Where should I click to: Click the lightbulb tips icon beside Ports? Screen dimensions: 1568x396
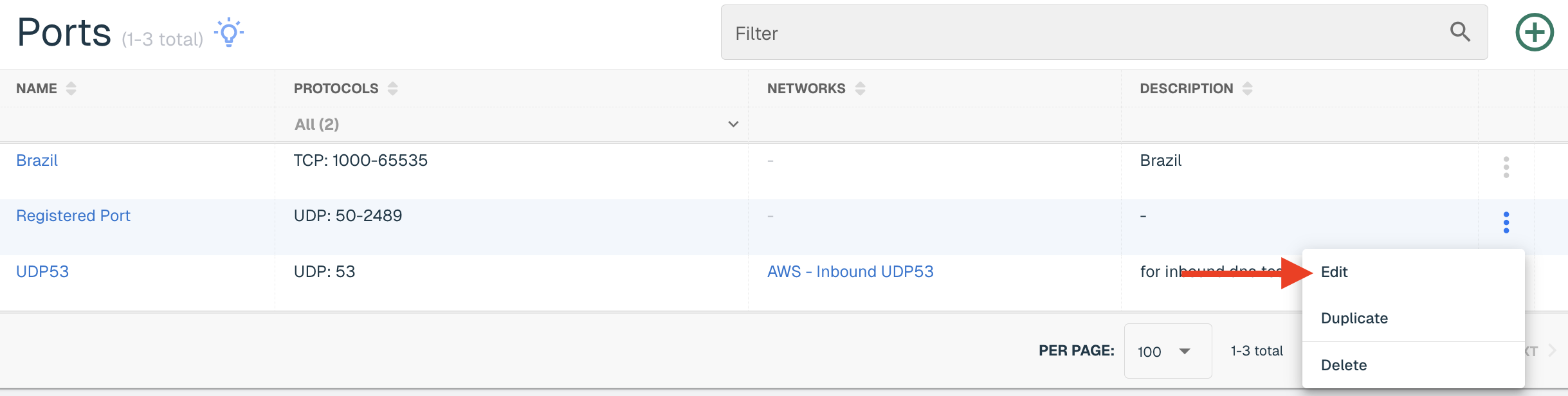pos(229,33)
